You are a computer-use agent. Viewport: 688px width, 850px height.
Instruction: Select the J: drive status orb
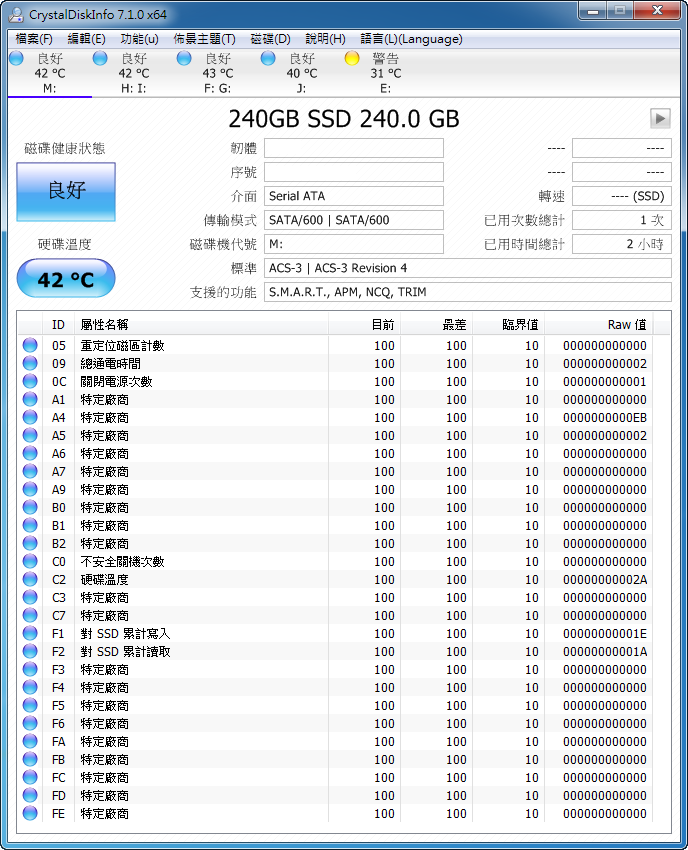click(268, 58)
